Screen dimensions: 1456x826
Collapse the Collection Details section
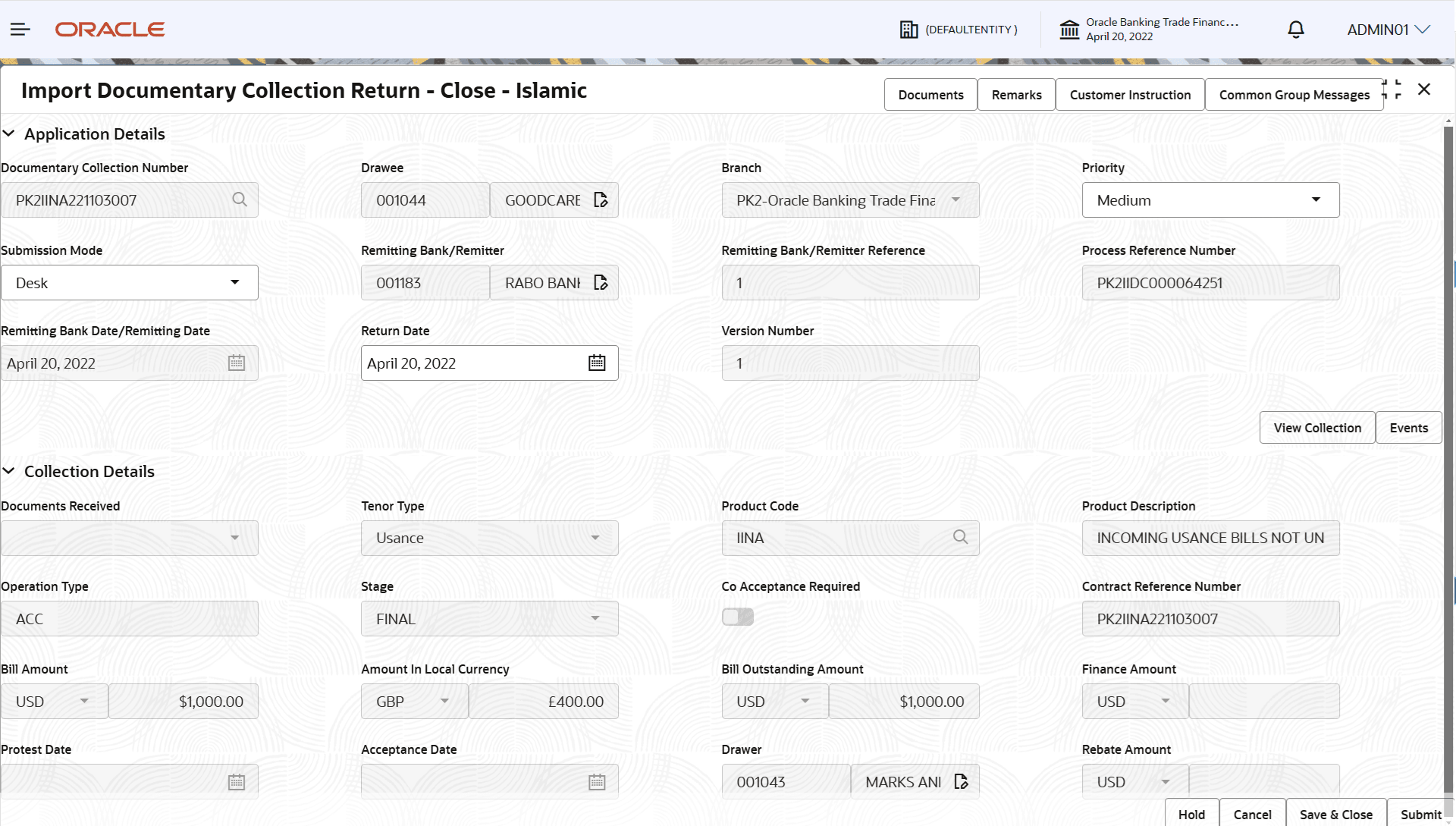tap(9, 471)
